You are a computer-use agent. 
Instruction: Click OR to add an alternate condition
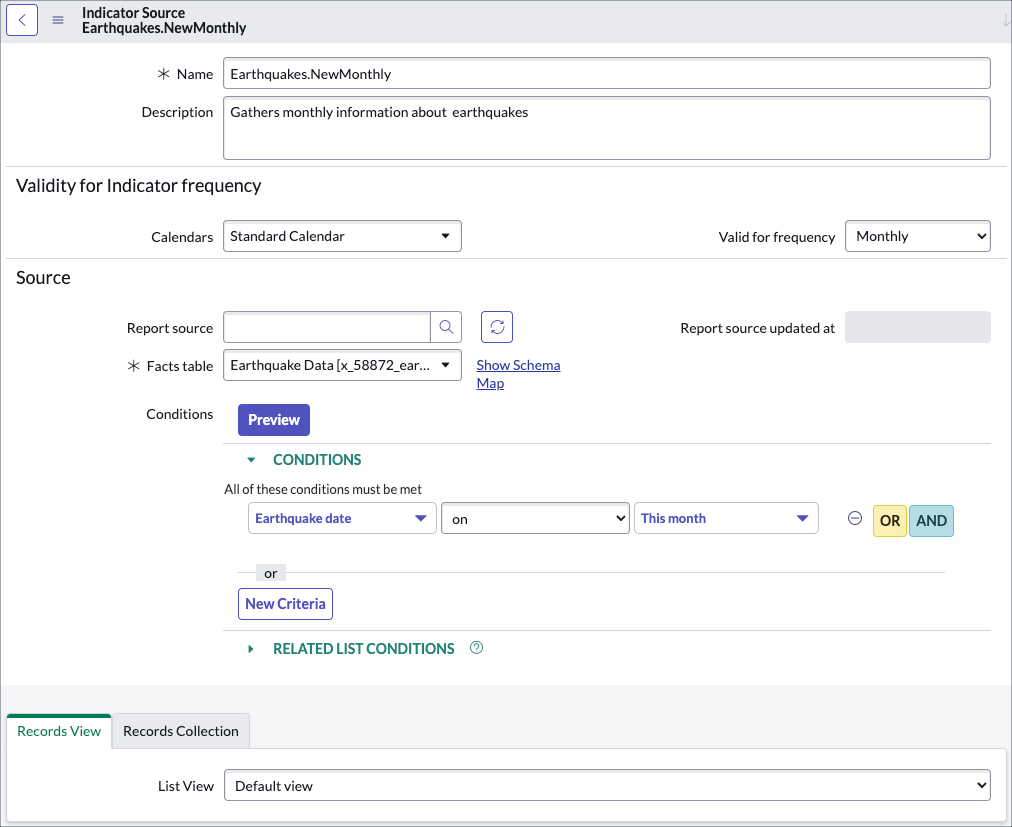click(889, 520)
